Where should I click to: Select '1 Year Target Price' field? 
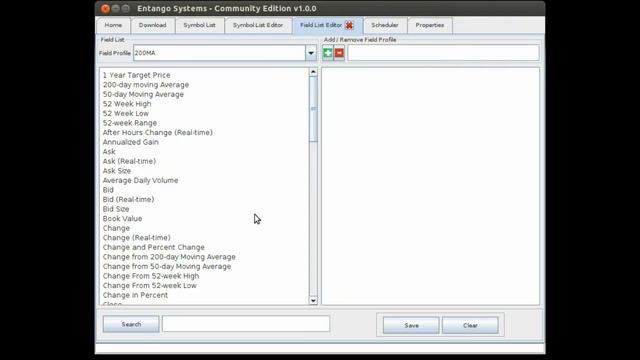137,75
